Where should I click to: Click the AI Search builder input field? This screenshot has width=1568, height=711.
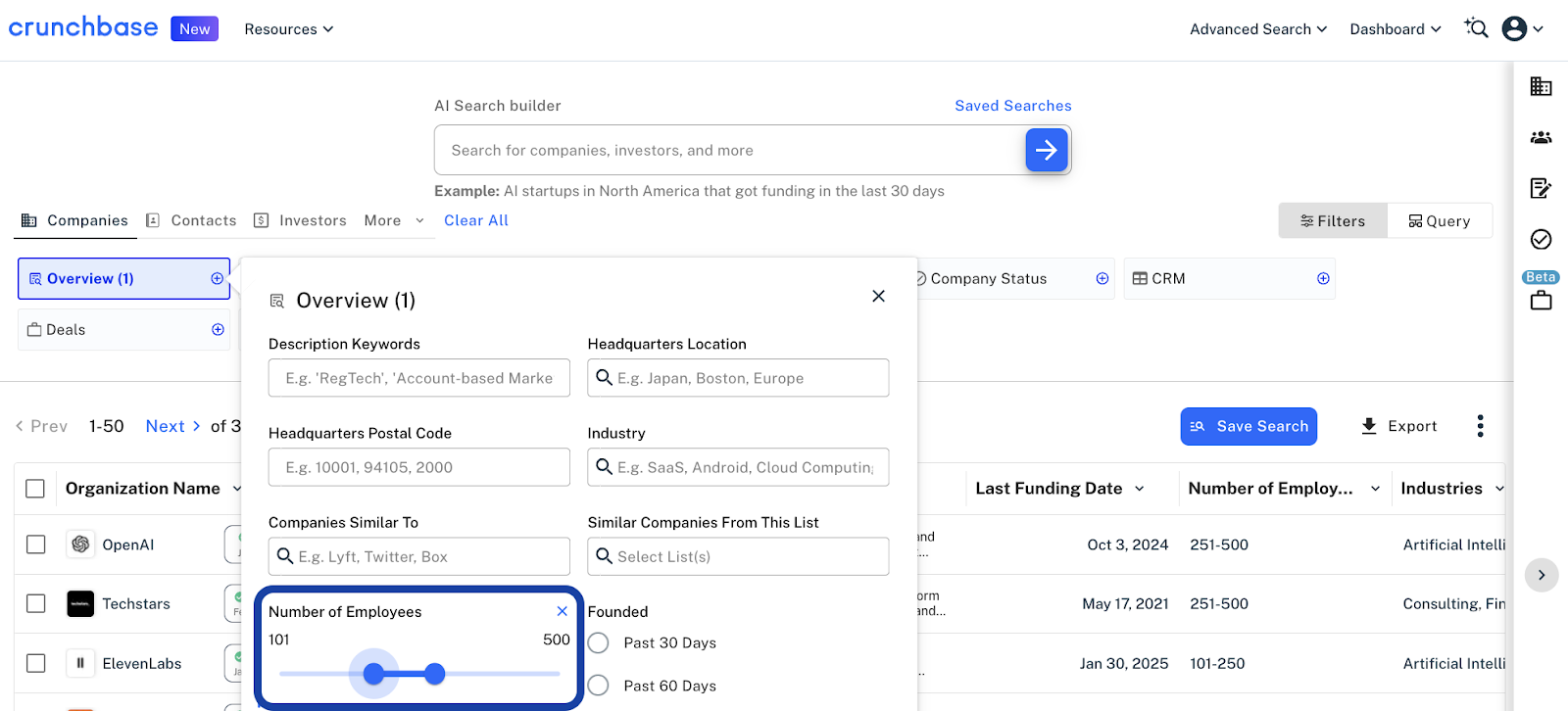730,150
